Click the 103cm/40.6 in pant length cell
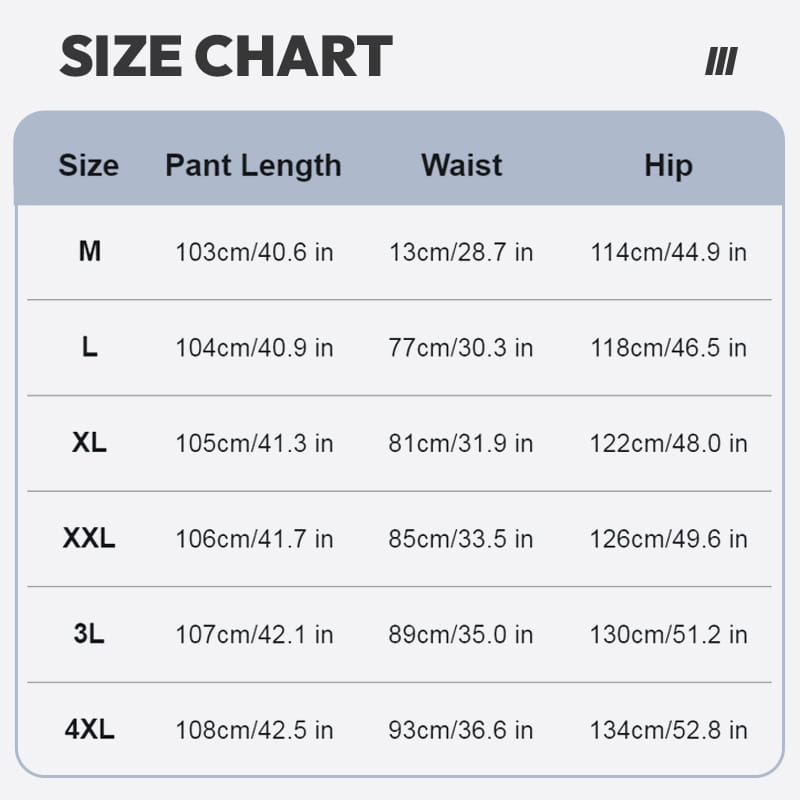 tap(254, 252)
